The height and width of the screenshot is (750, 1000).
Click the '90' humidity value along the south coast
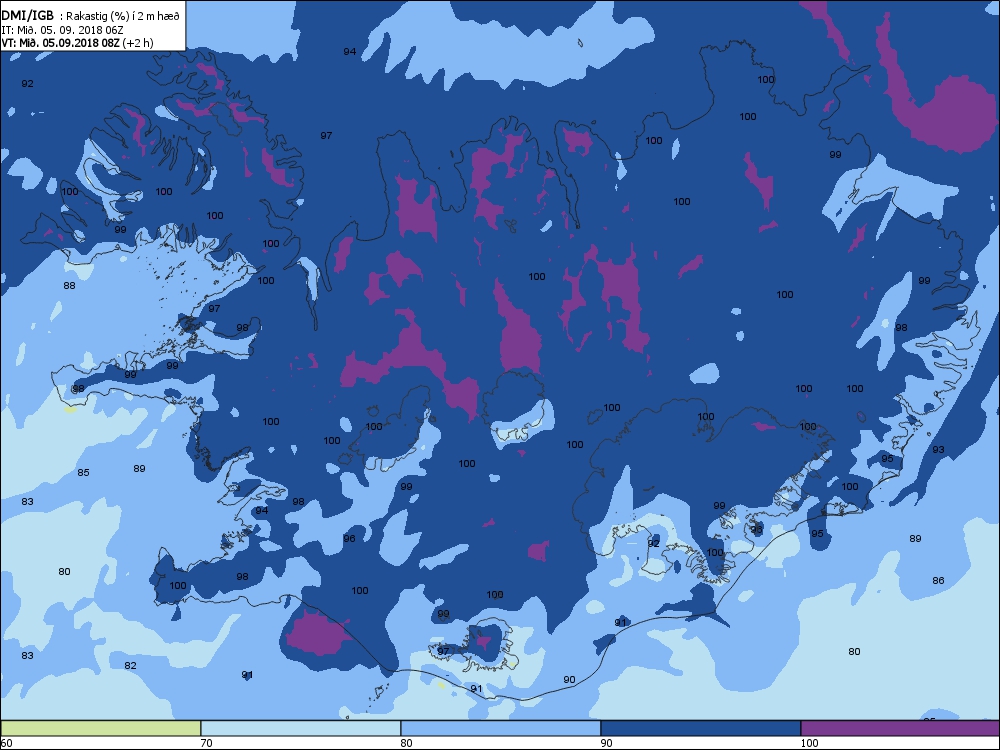click(570, 680)
